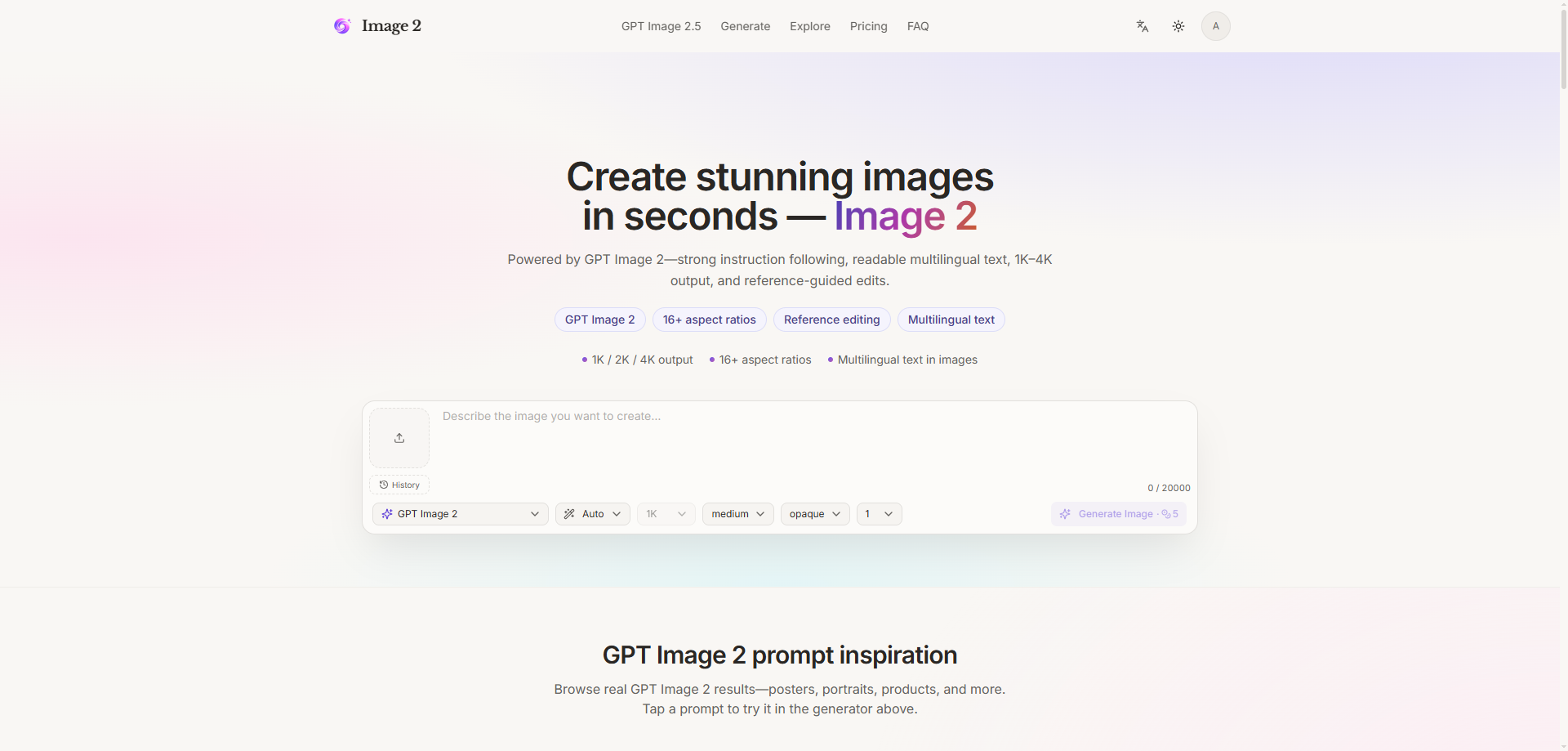1568x751 pixels.
Task: Click the '0 / 20000' character counter
Action: (x=1169, y=488)
